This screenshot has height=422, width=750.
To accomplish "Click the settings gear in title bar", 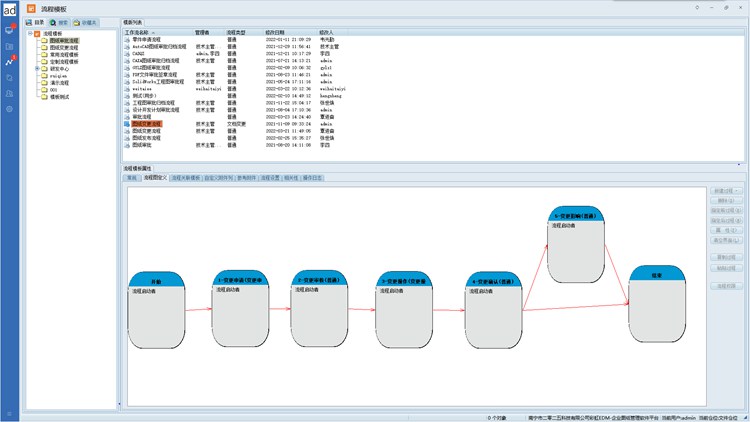I will point(696,7).
